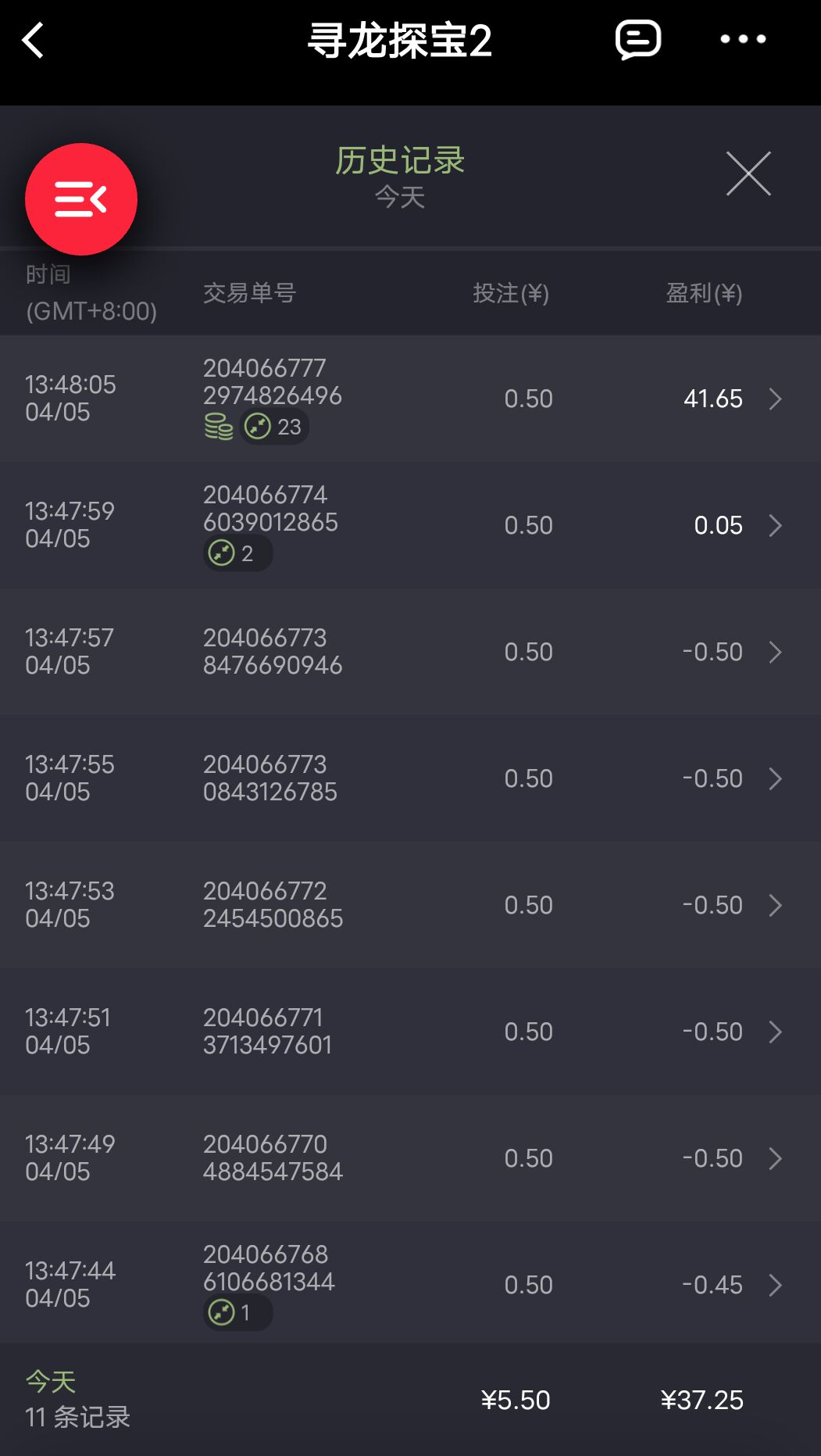Expand details for the -0.45 record

[775, 1286]
